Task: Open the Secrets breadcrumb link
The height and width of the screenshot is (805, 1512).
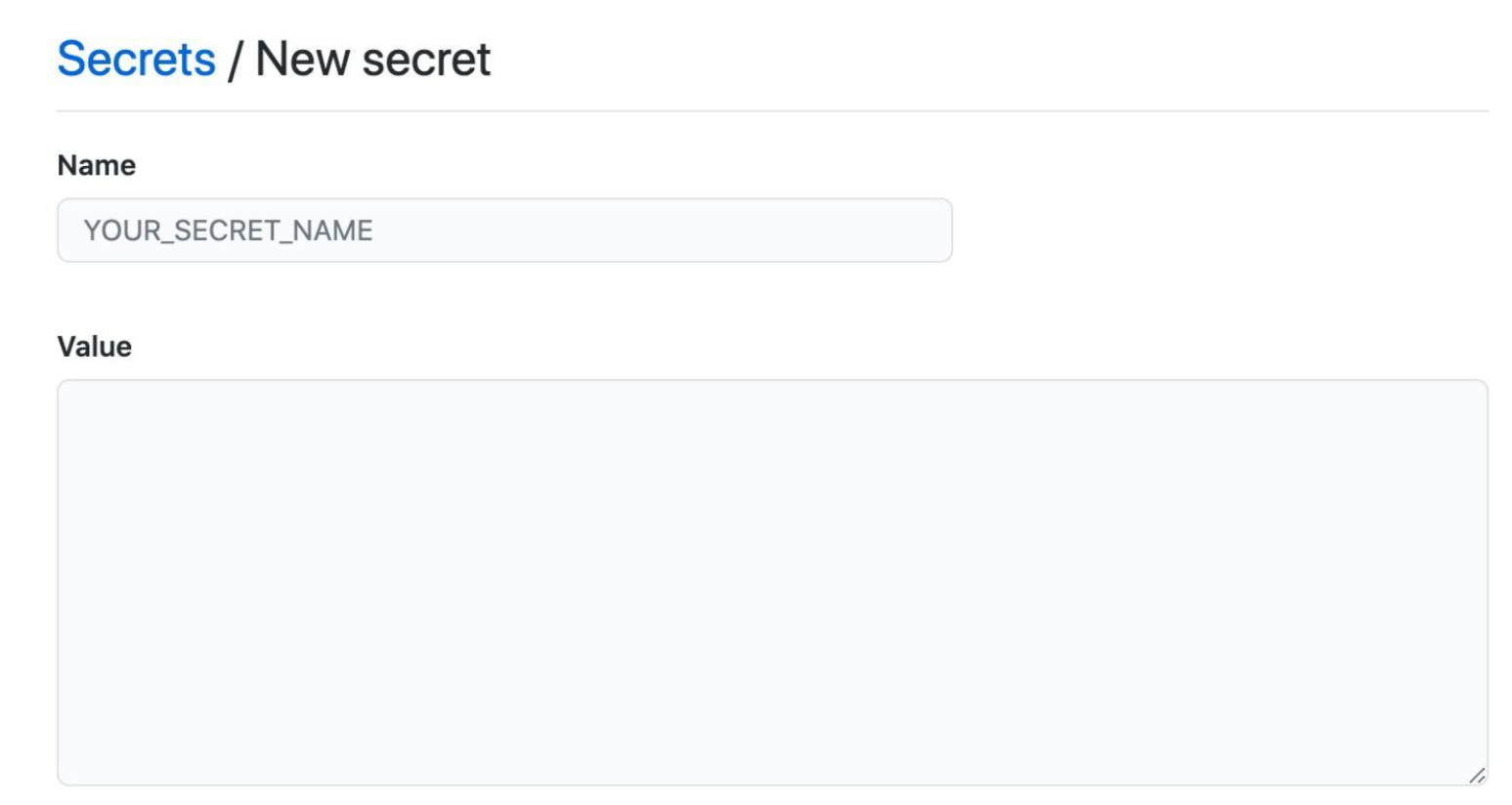Action: (136, 59)
